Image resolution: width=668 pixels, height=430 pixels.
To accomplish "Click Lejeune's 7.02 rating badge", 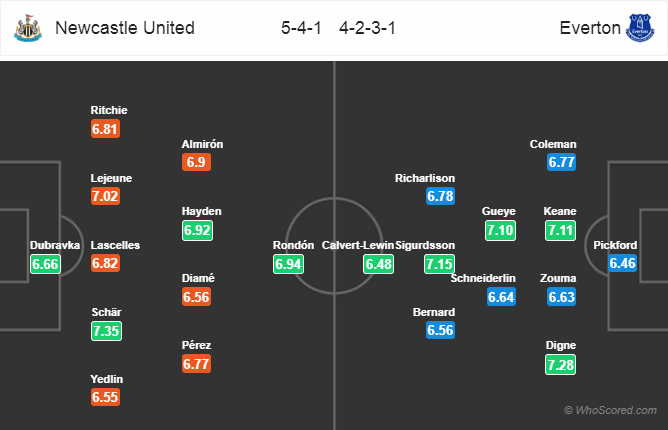I will (106, 197).
